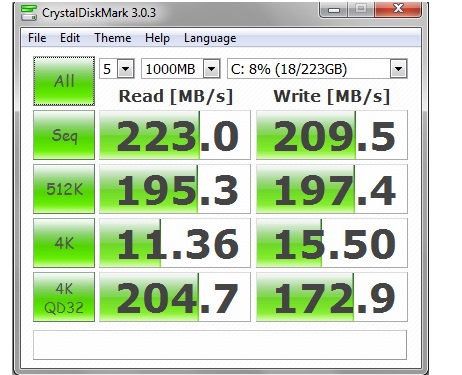Start the 4K random test
462x375 pixels.
64,243
